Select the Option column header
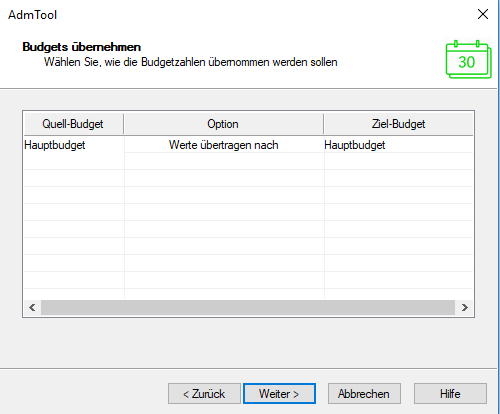 click(223, 124)
